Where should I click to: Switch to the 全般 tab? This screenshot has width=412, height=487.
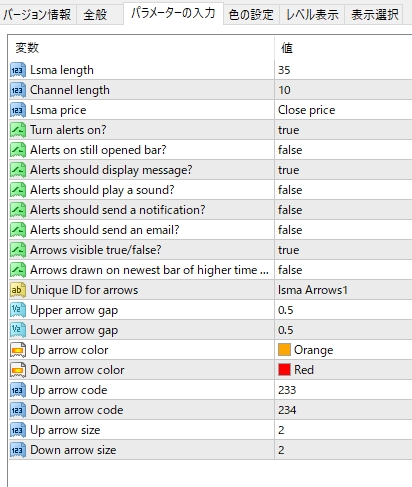[99, 15]
